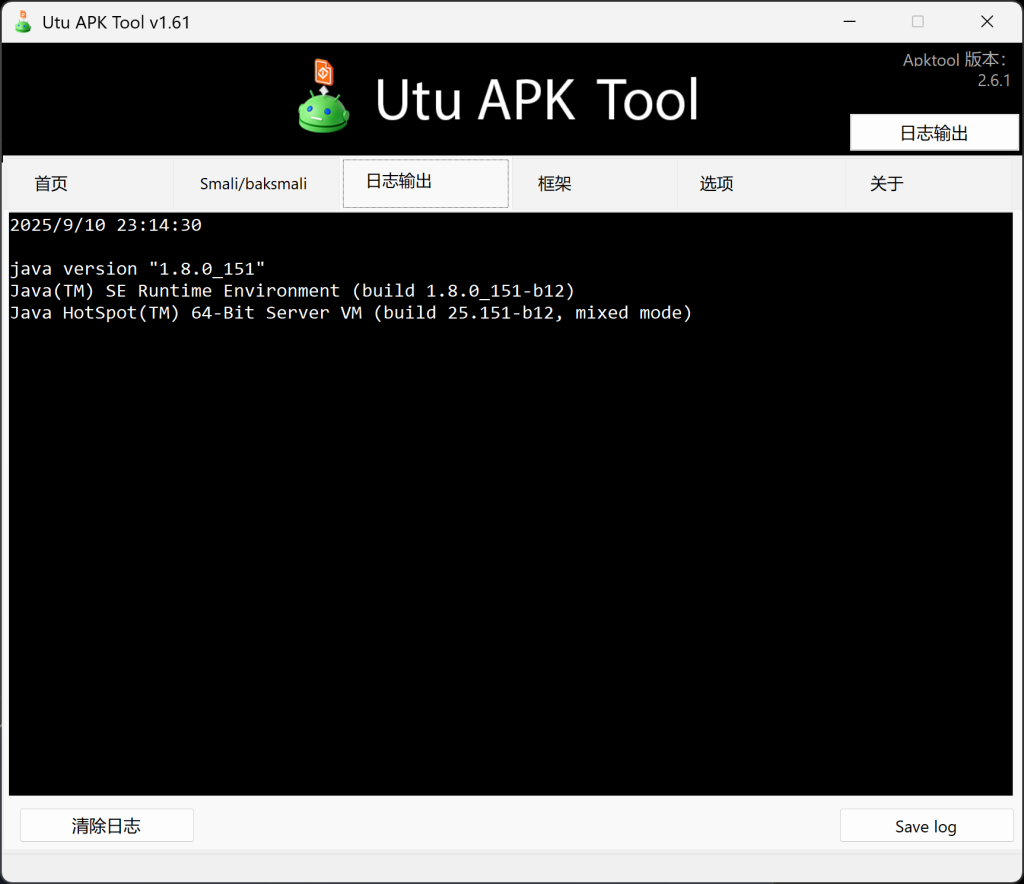This screenshot has width=1024, height=884.
Task: Click the timestamp 2025/9/10 23:14:30 log line
Action: tap(106, 225)
